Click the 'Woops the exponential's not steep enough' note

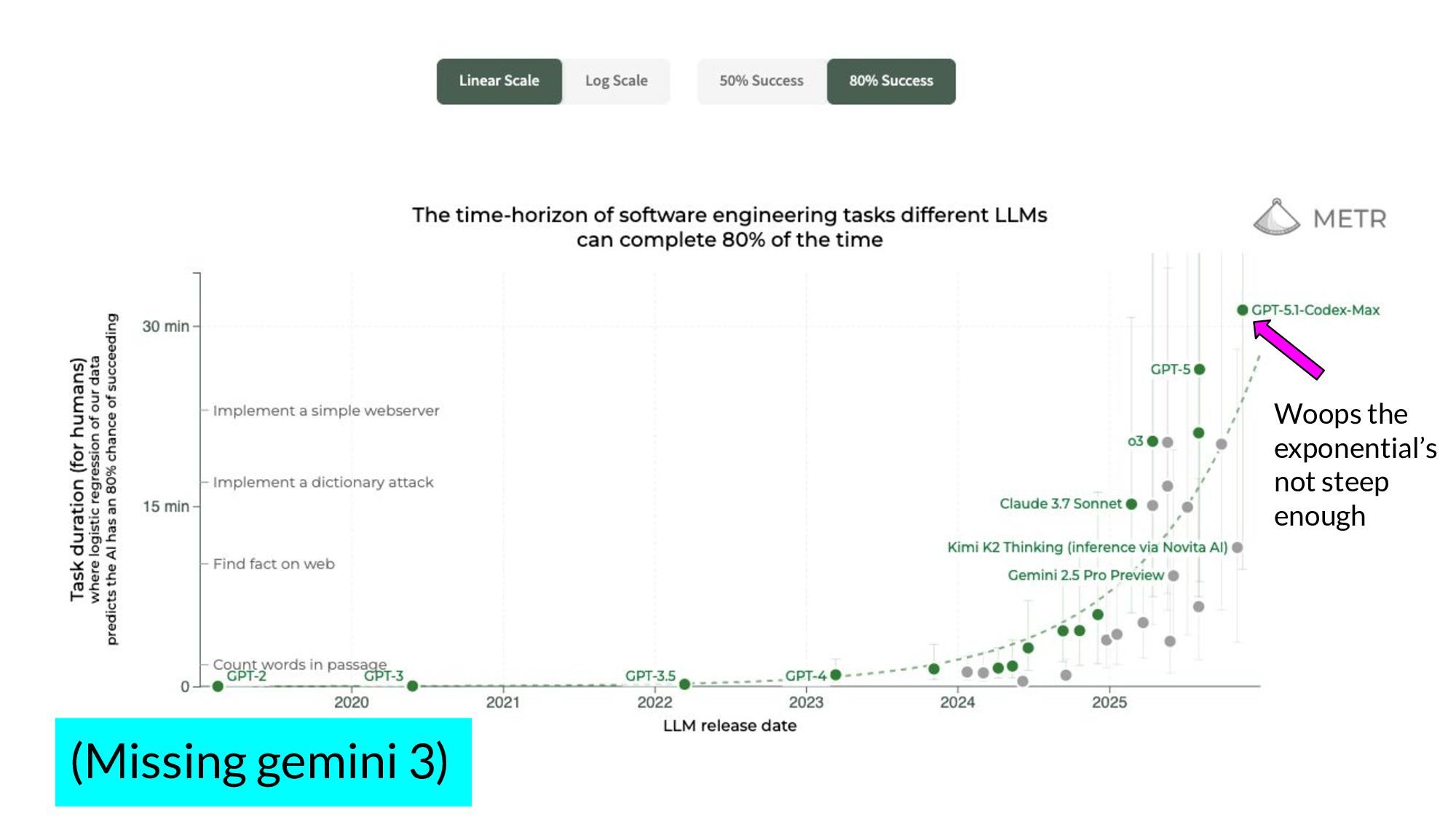(1355, 465)
